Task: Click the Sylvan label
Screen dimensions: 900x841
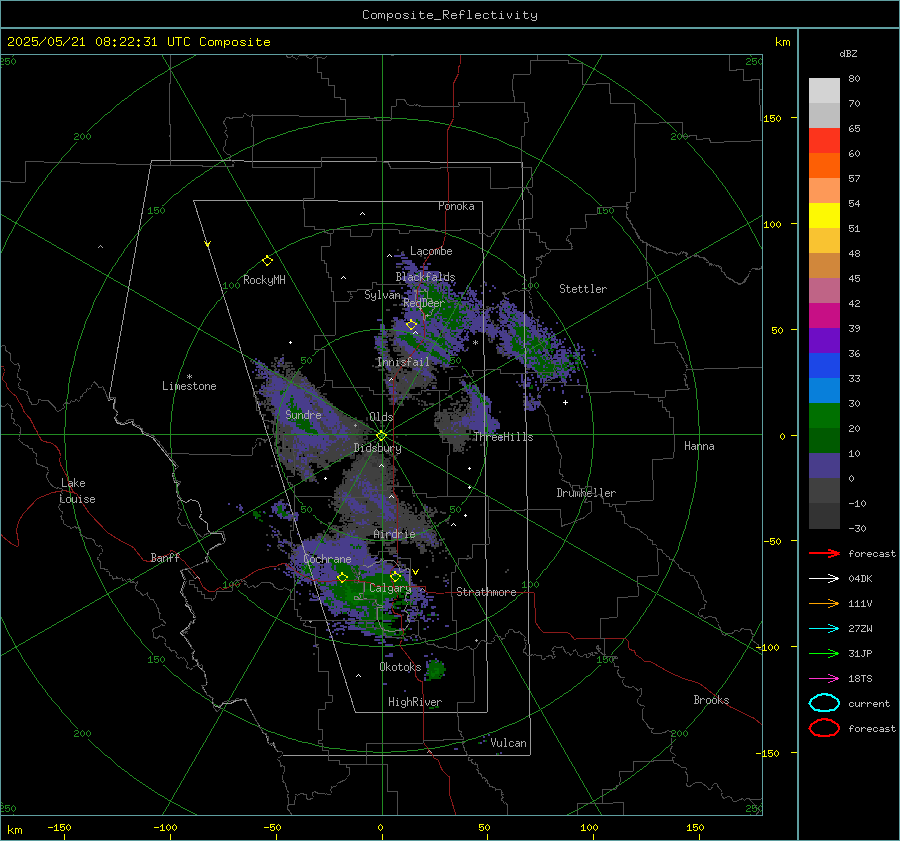Action: pos(382,295)
